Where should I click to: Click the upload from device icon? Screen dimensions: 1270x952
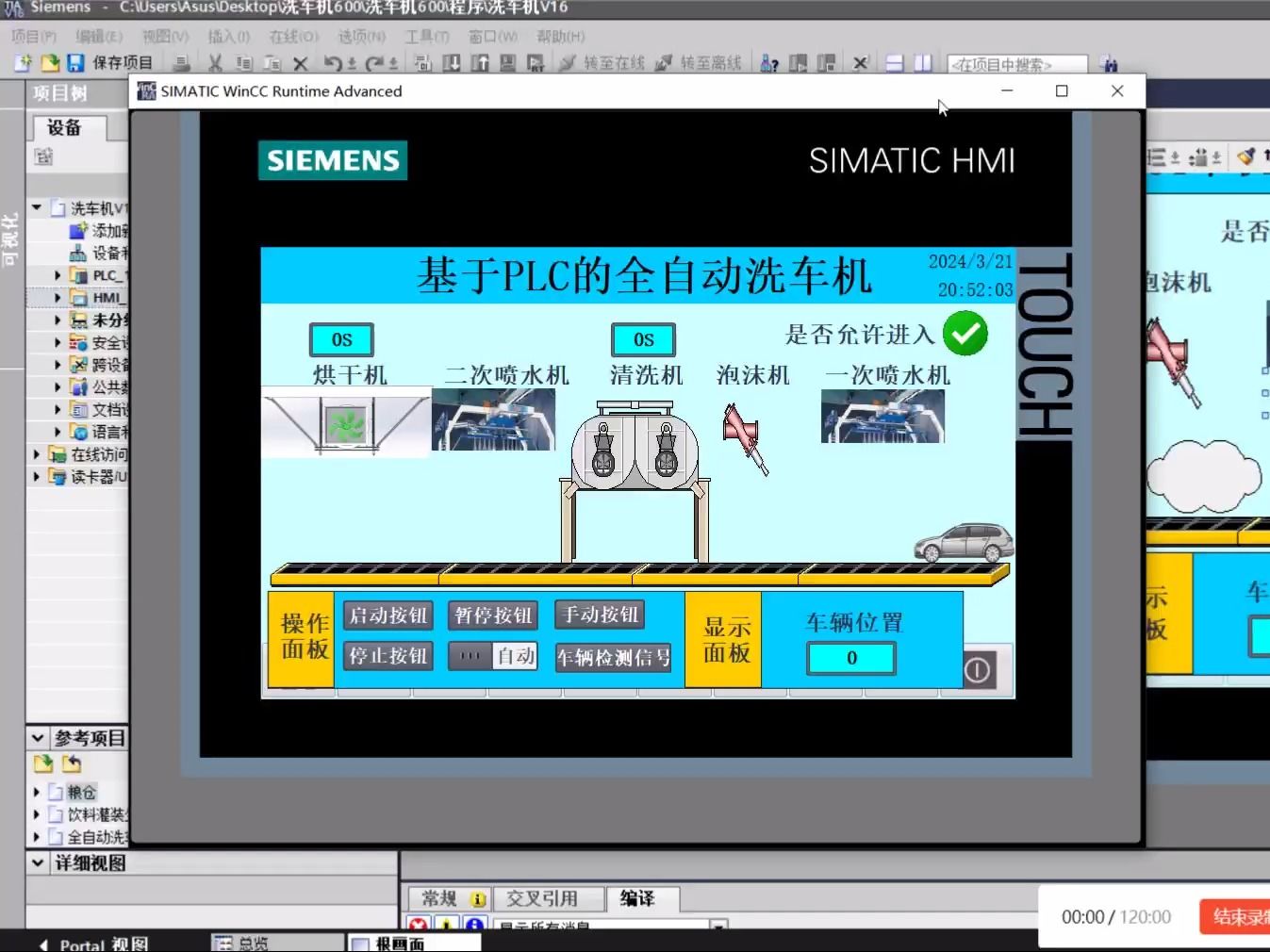click(480, 63)
